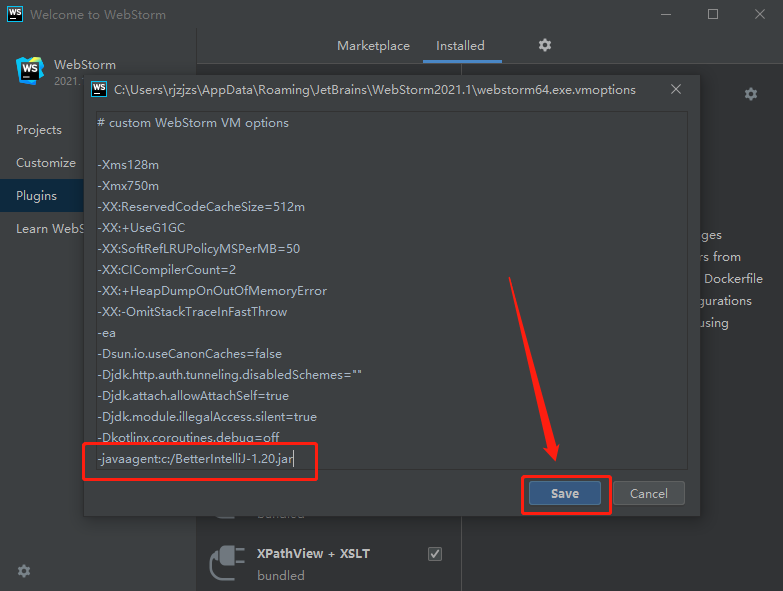Viewport: 783px width, 591px height.
Task: Click the Cancel button in the vmoptions dialog
Action: [x=649, y=493]
